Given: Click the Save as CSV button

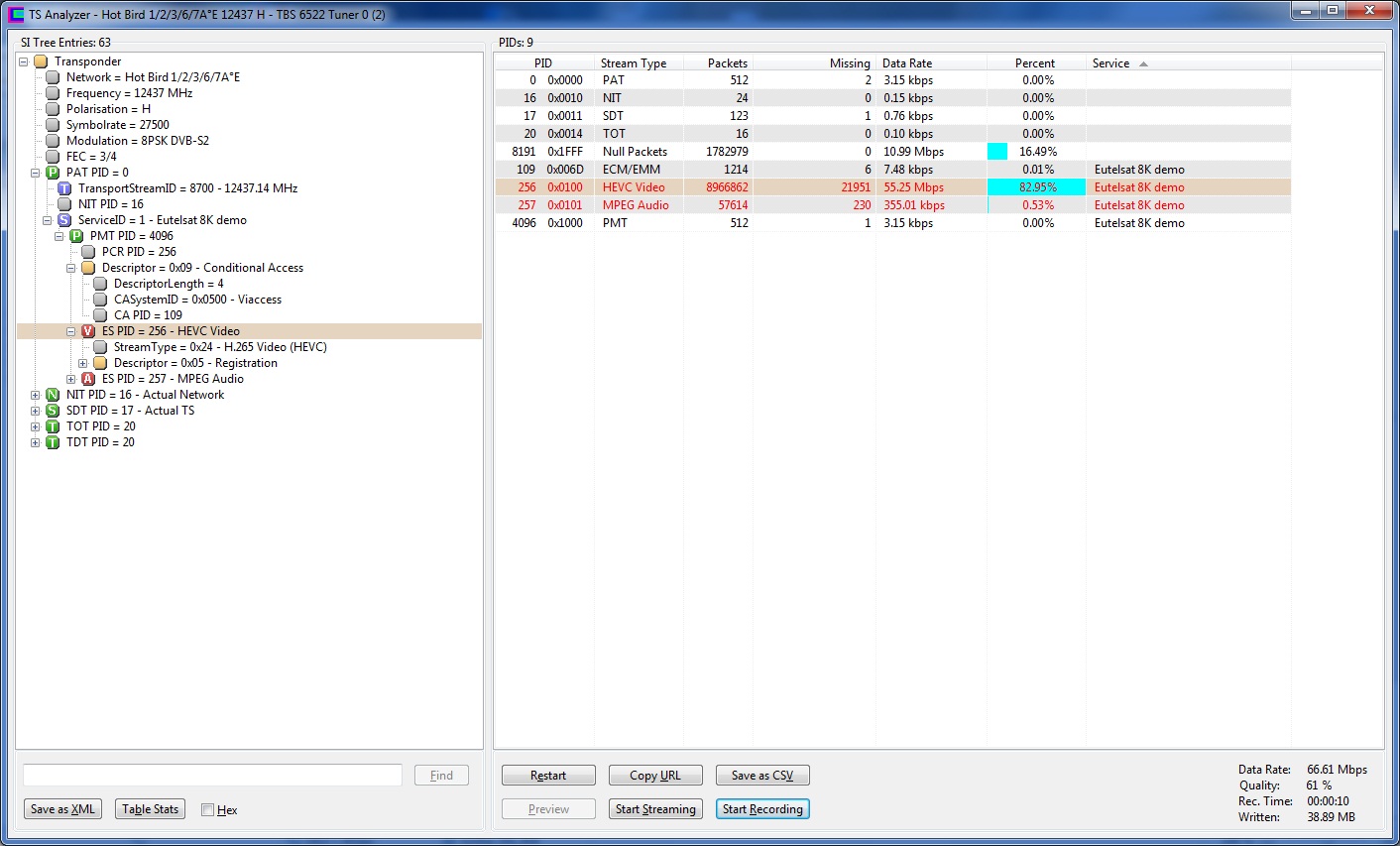Looking at the screenshot, I should [762, 776].
